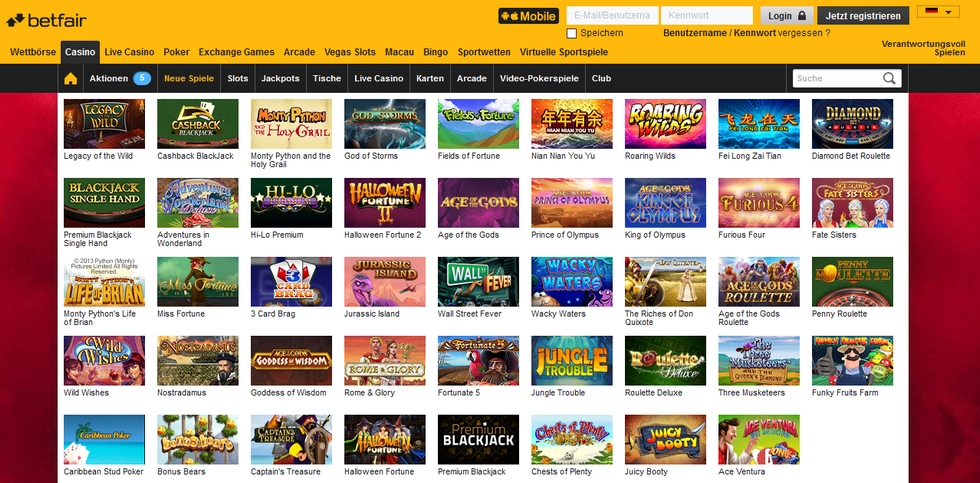Open Fei Long Zai Tian thumbnail

[759, 124]
